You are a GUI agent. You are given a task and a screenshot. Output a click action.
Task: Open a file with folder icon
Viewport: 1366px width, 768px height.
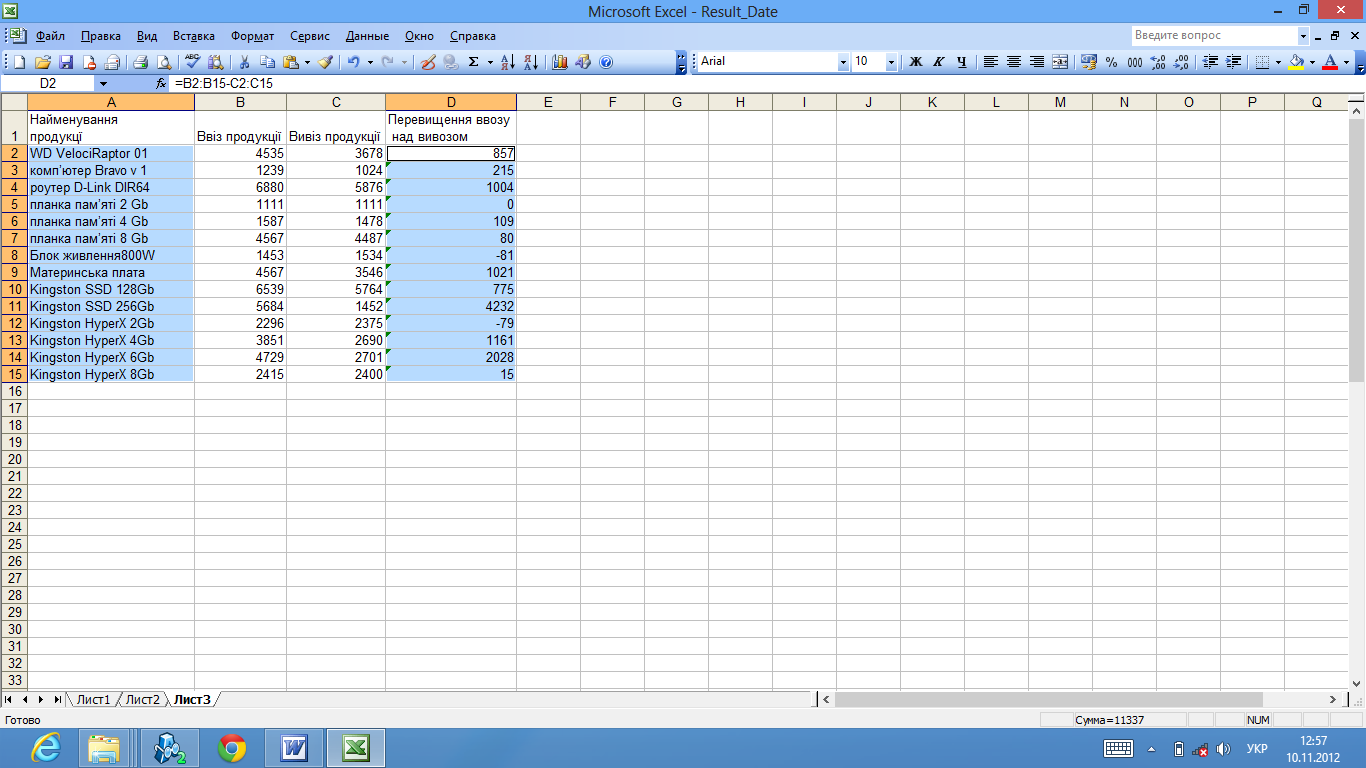pos(42,62)
